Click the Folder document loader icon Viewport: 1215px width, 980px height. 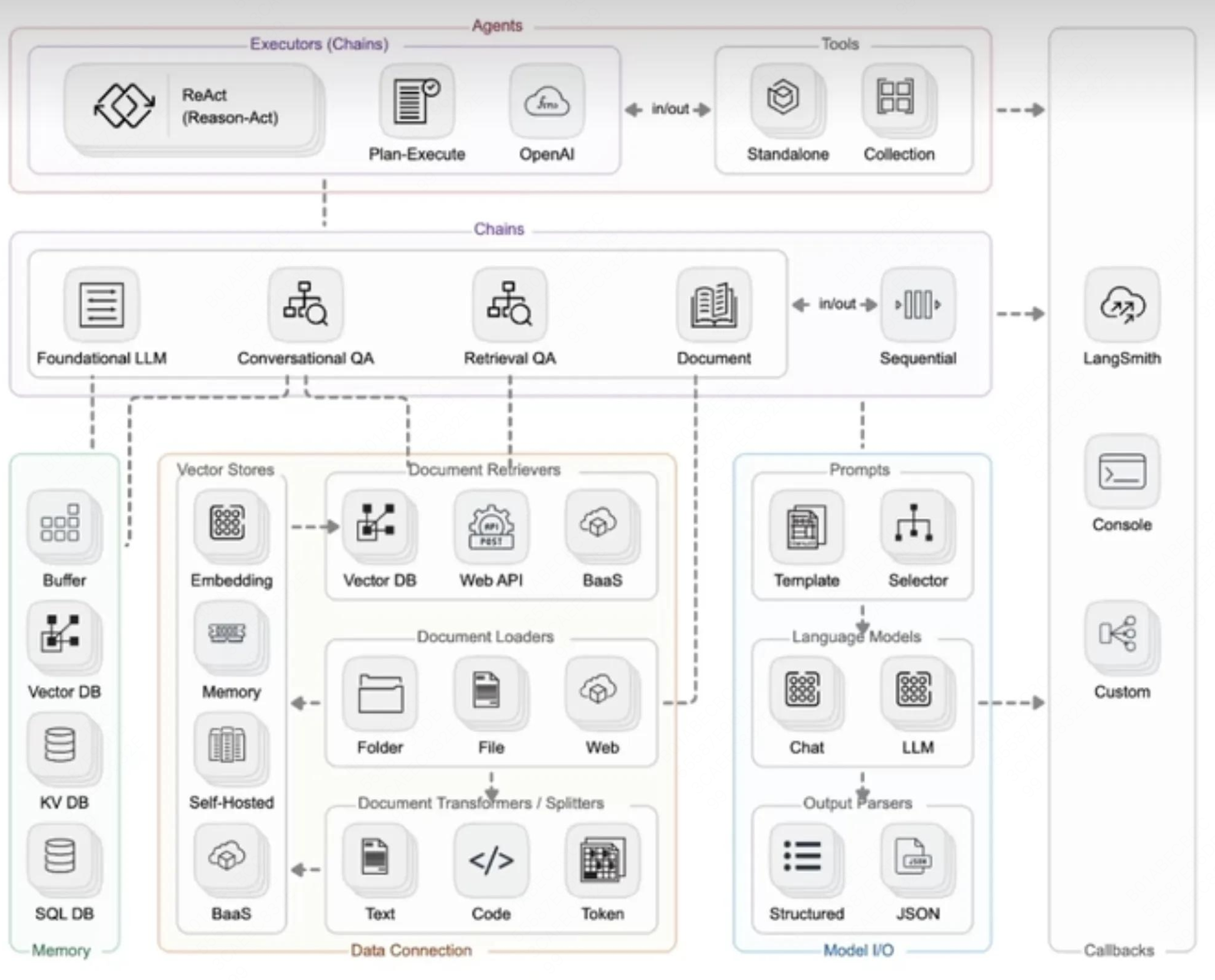[x=380, y=694]
